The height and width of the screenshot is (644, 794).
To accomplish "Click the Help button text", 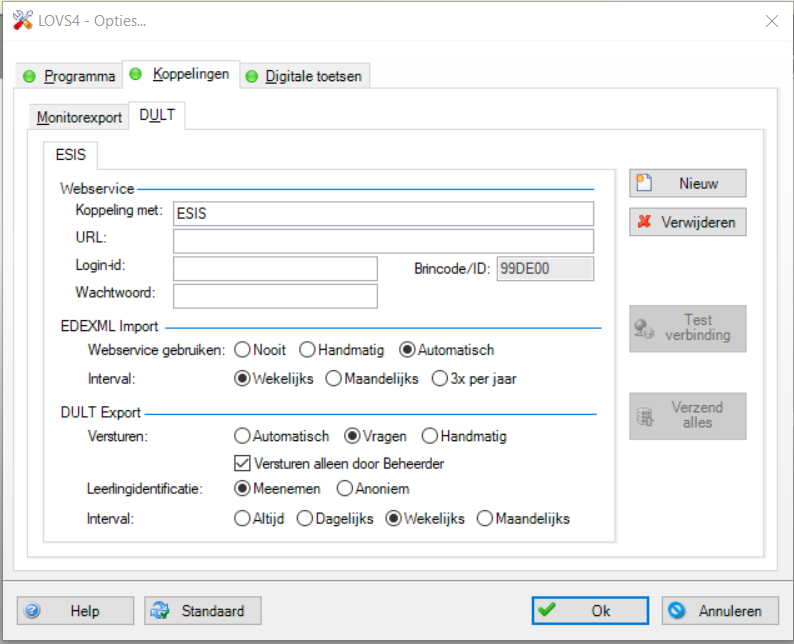I will point(85,611).
